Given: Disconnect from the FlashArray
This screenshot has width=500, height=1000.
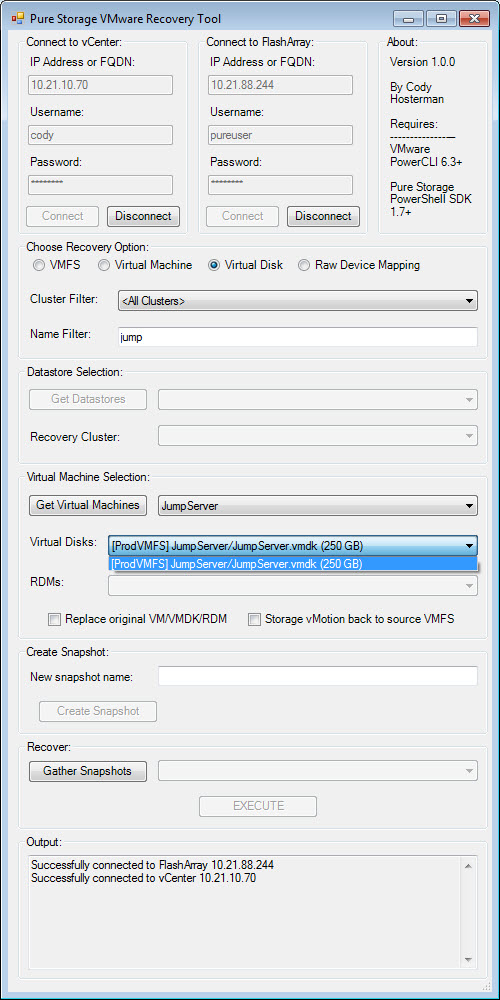Looking at the screenshot, I should tap(323, 216).
